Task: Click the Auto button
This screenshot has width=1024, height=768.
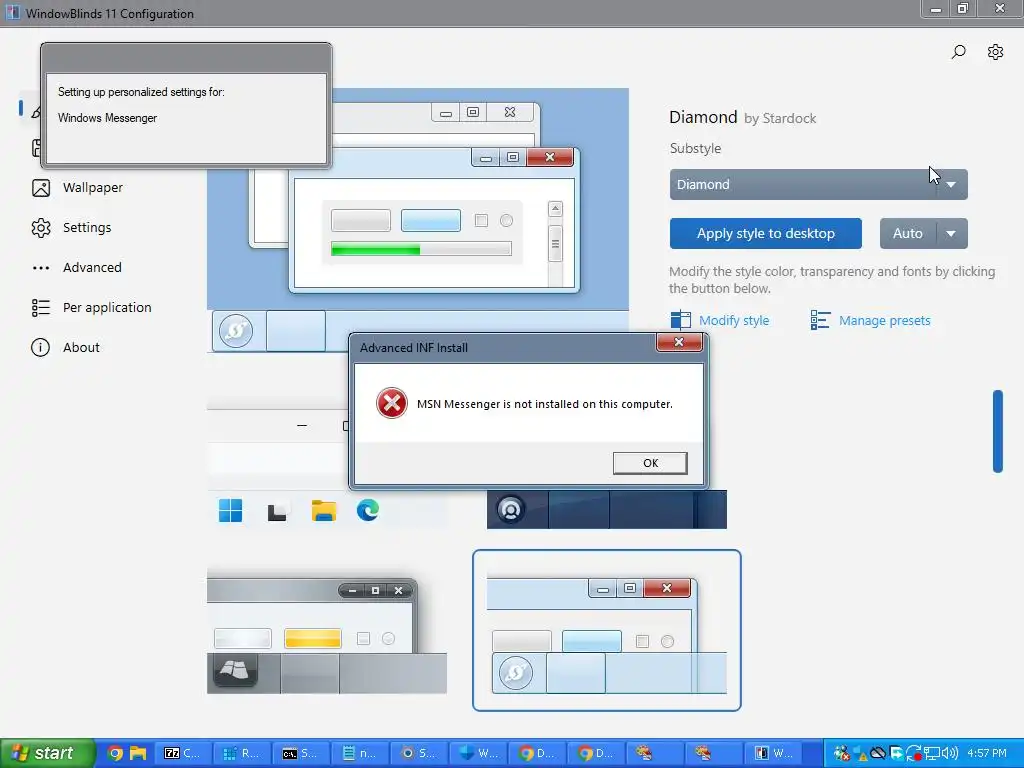Action: [x=908, y=233]
